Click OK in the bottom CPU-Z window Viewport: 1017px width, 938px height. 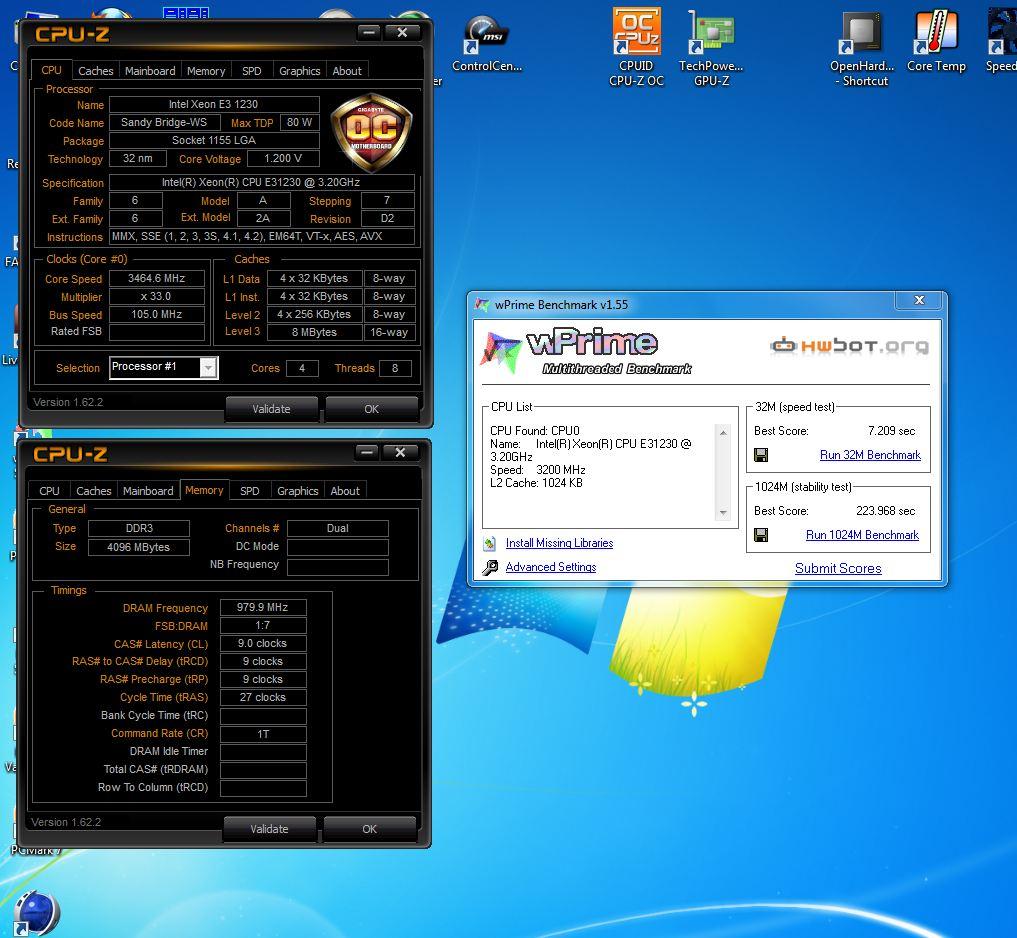pyautogui.click(x=370, y=829)
